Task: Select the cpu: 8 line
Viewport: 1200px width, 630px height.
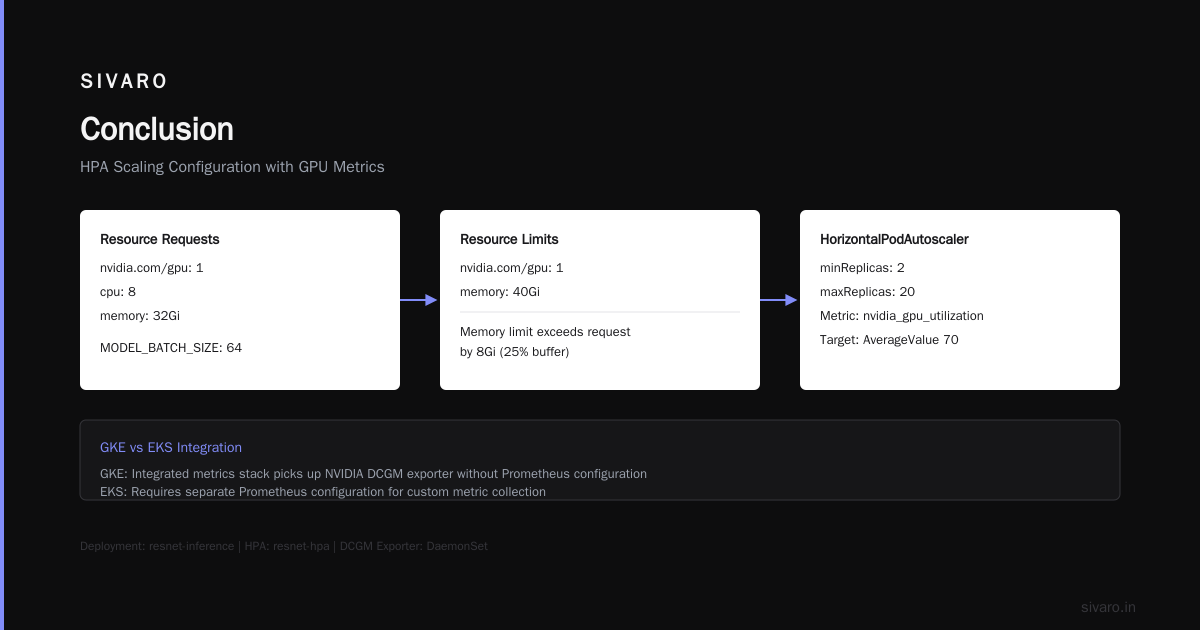Action: [x=118, y=292]
